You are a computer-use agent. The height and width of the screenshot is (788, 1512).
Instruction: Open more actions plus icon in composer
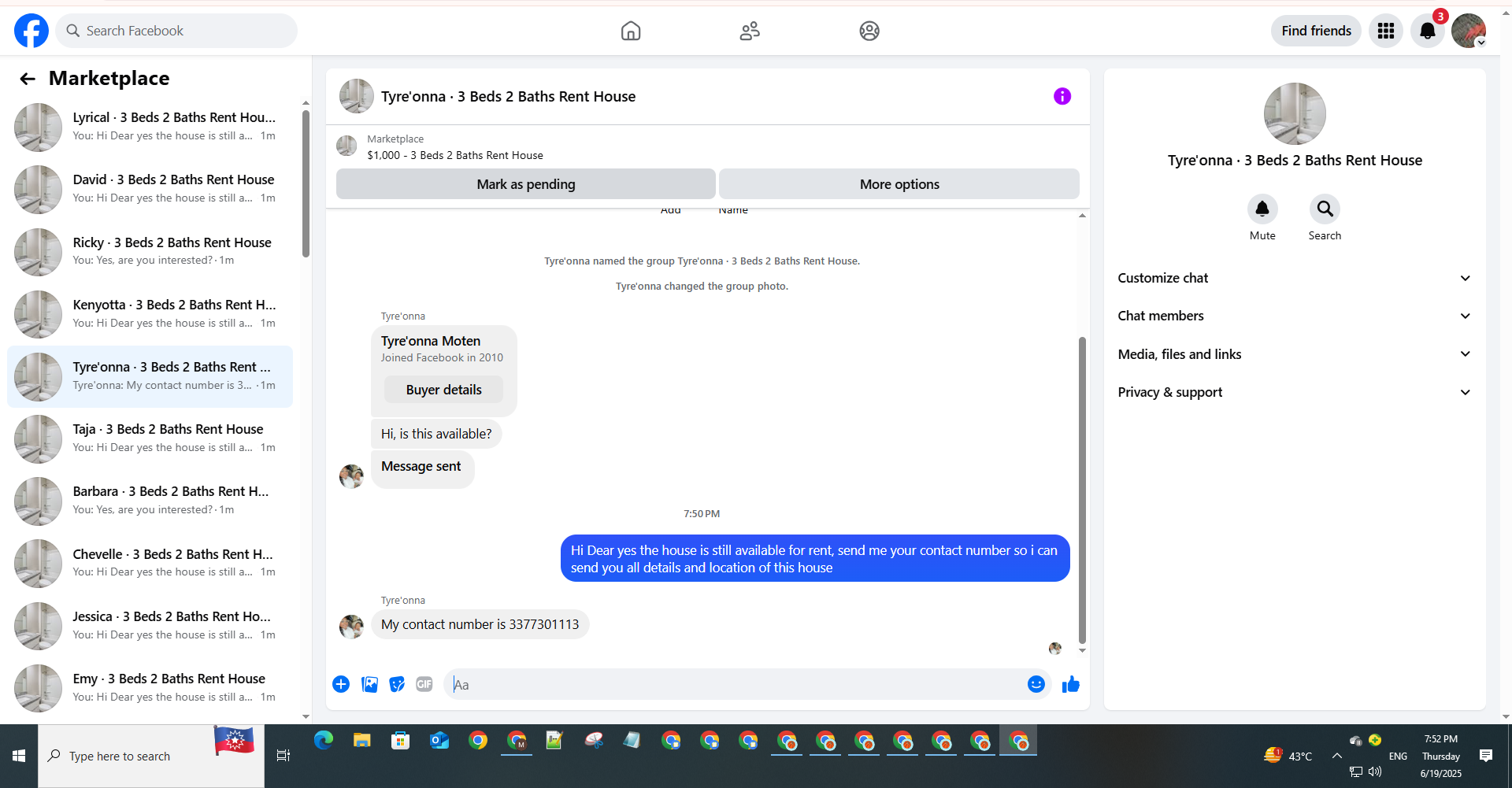[x=341, y=684]
